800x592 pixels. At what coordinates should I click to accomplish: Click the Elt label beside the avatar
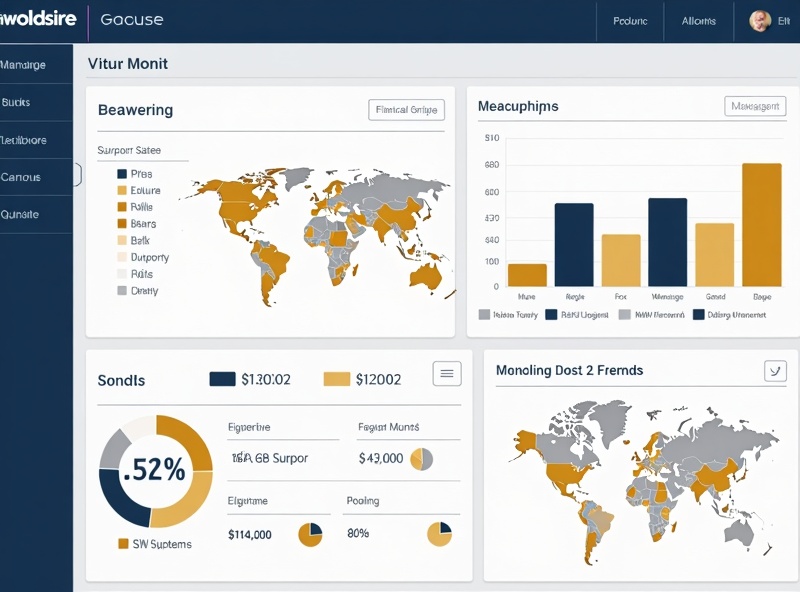click(784, 21)
